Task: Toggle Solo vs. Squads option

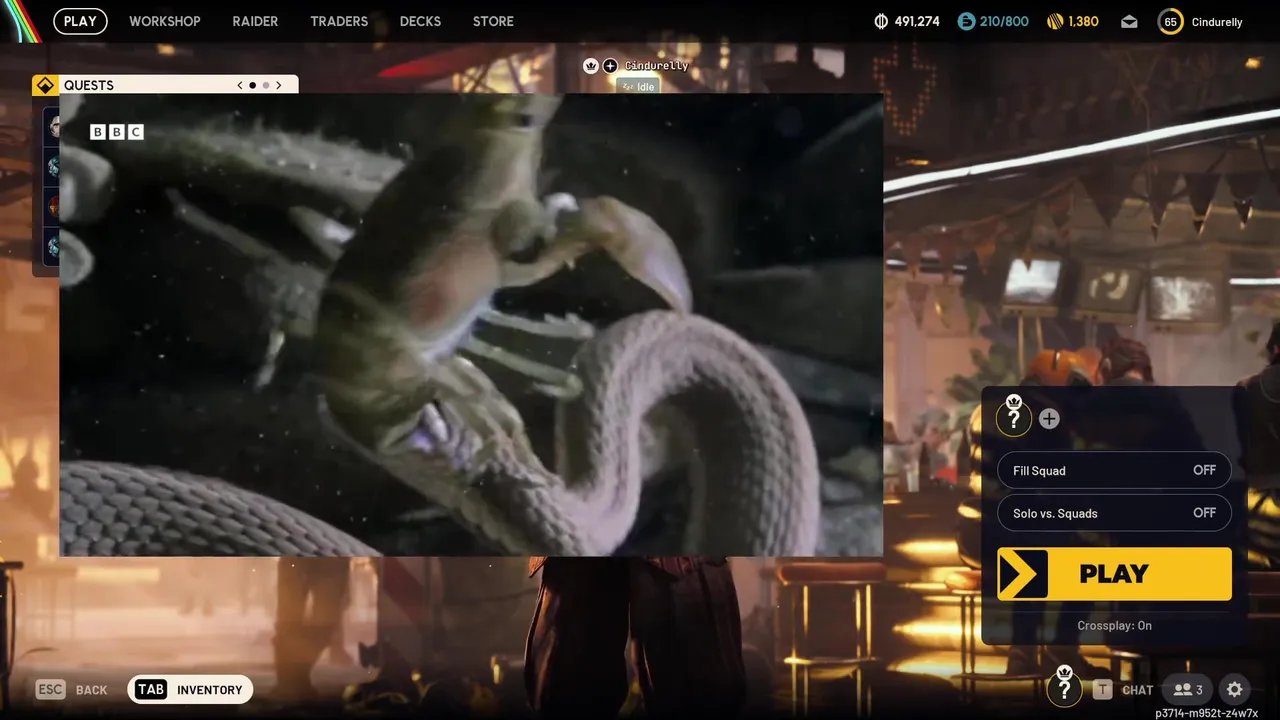Action: [x=1114, y=513]
